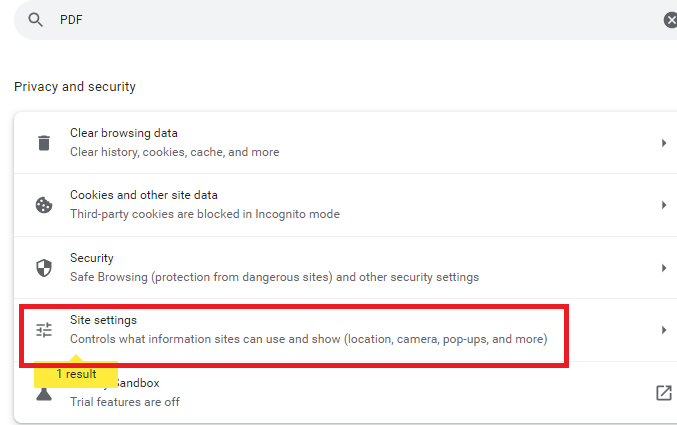The width and height of the screenshot is (677, 425).
Task: Click the Privacy and security heading
Action: click(x=75, y=87)
